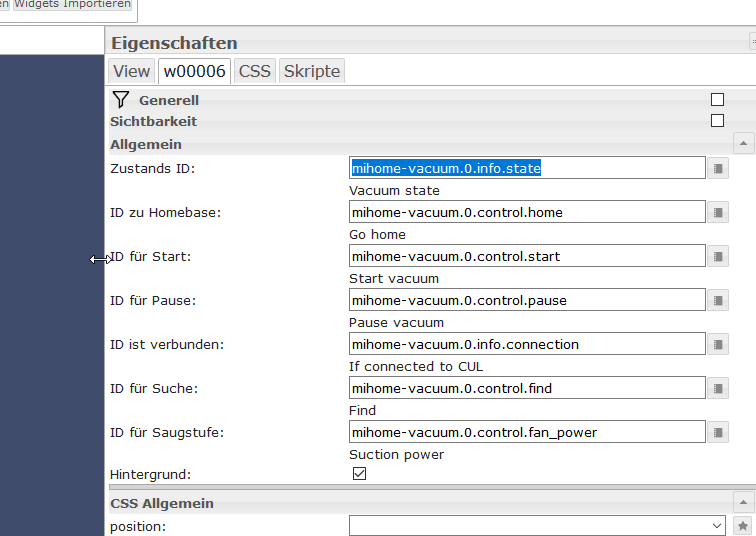Collapse the Allgemein section
756x536 pixels.
coord(743,144)
